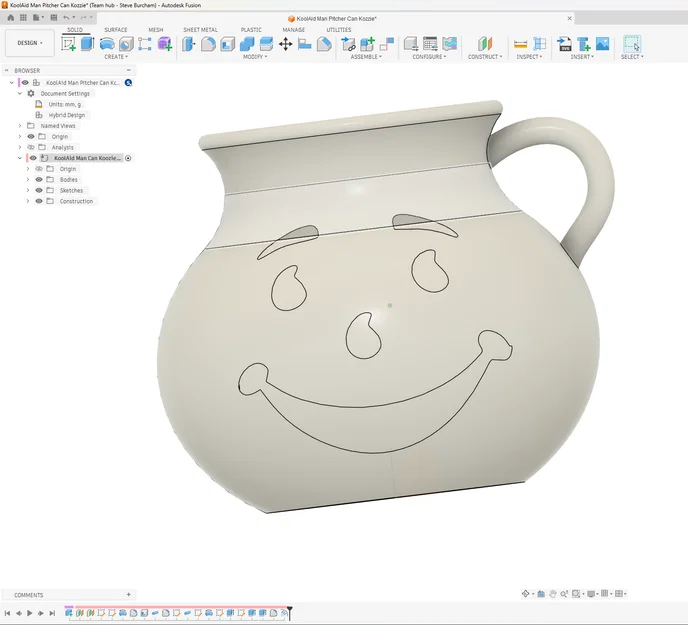688x625 pixels.
Task: Select the Measure tool
Action: pyautogui.click(x=520, y=44)
